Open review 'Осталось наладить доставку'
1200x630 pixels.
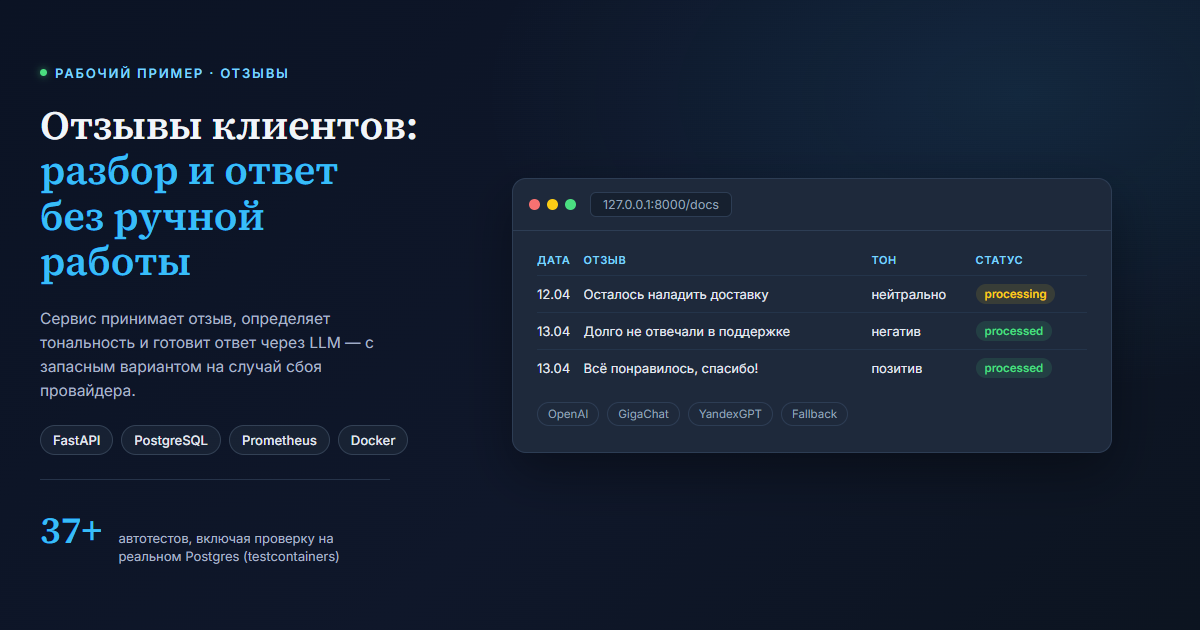(x=676, y=294)
